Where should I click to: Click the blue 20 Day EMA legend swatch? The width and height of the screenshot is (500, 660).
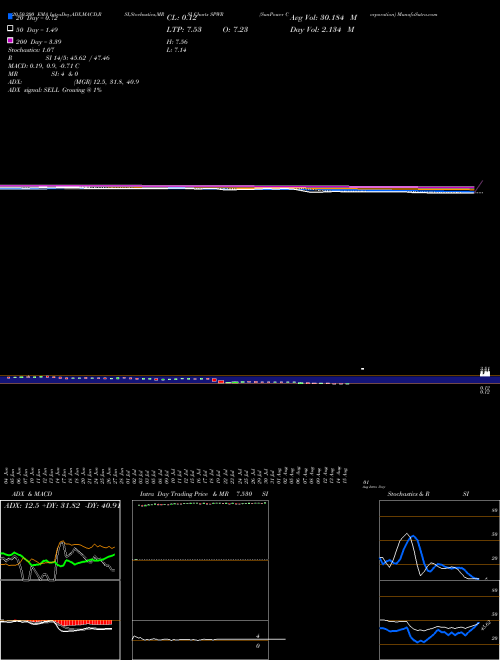coord(10,17)
